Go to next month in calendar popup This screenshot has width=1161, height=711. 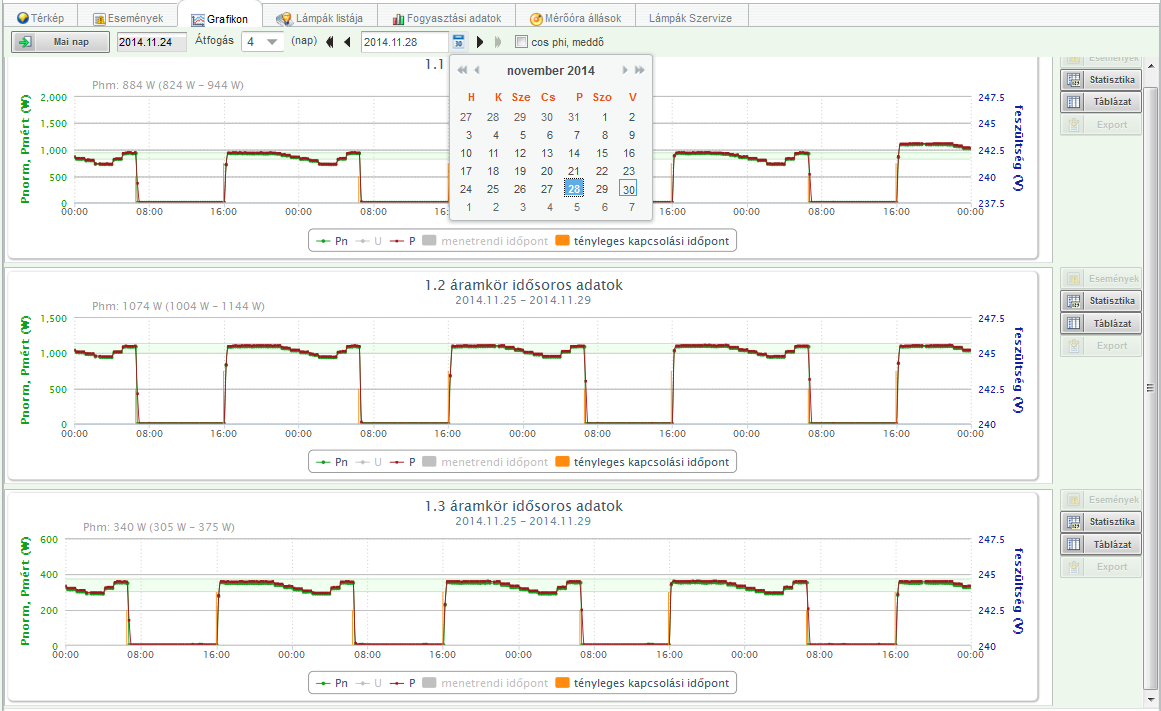click(x=624, y=70)
